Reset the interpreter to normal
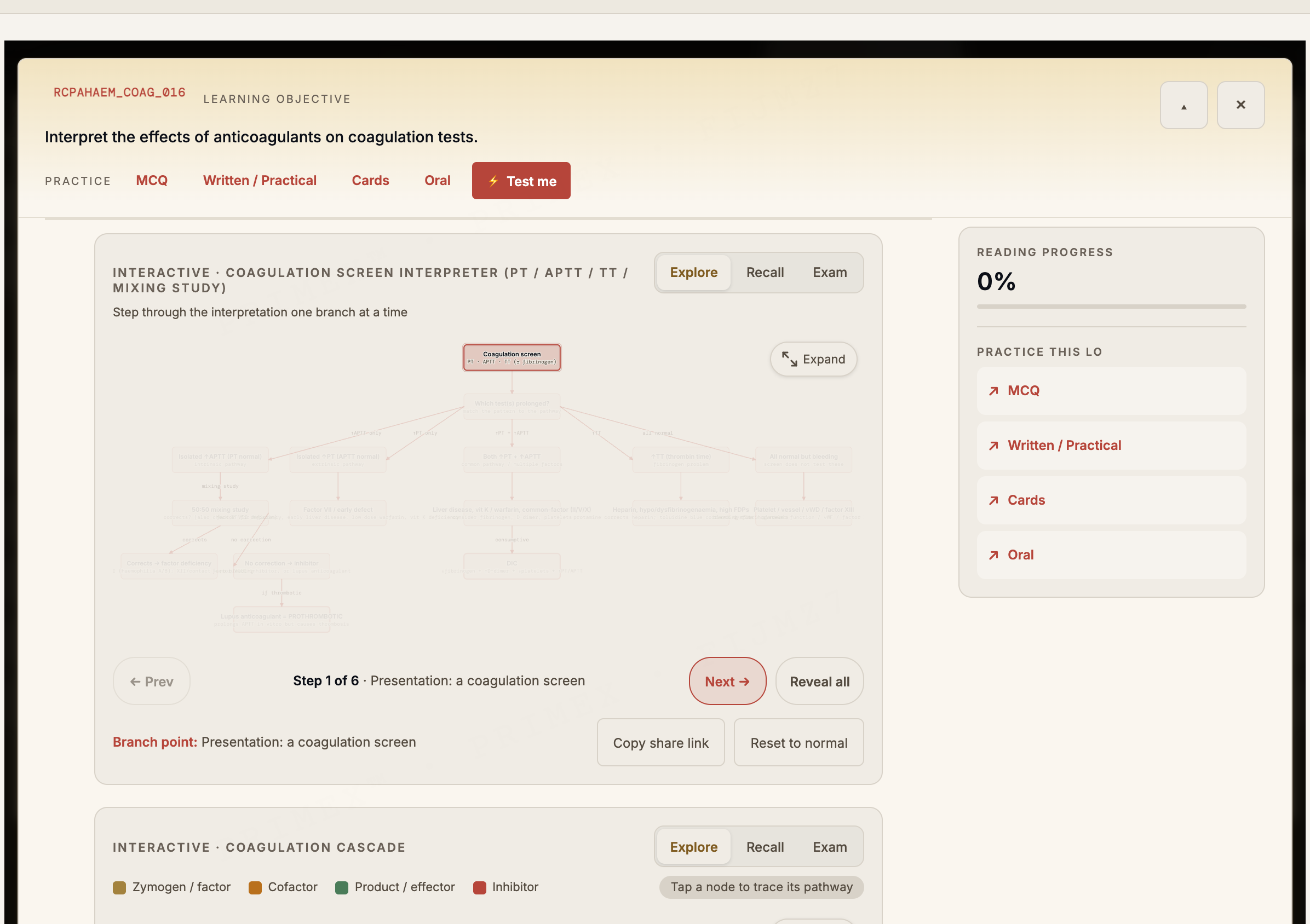Viewport: 1310px width, 924px height. [x=799, y=743]
